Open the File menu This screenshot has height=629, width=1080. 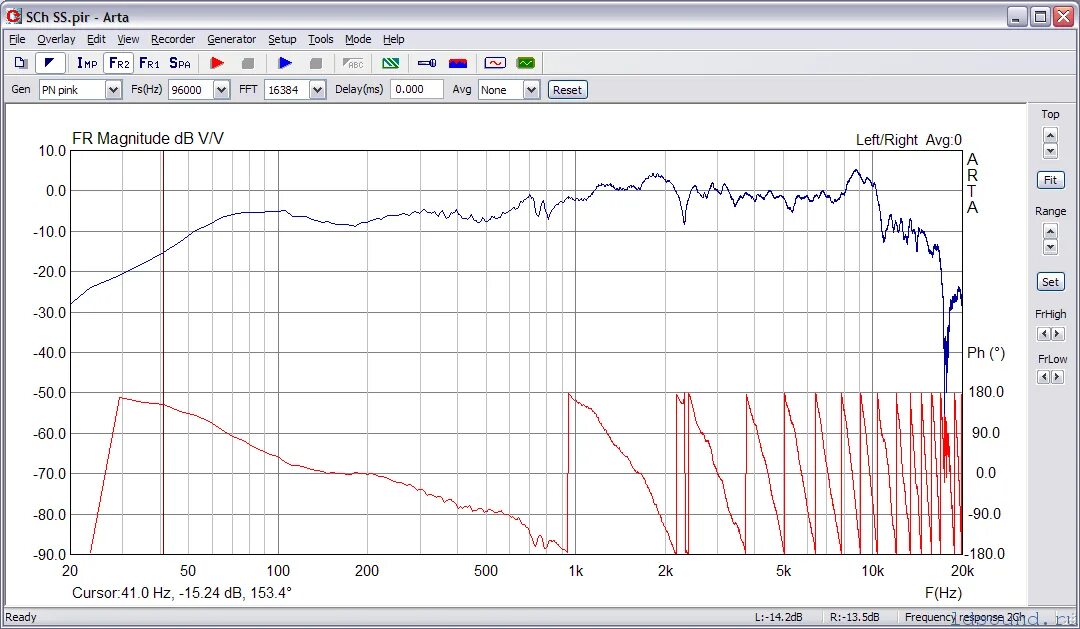[x=17, y=39]
